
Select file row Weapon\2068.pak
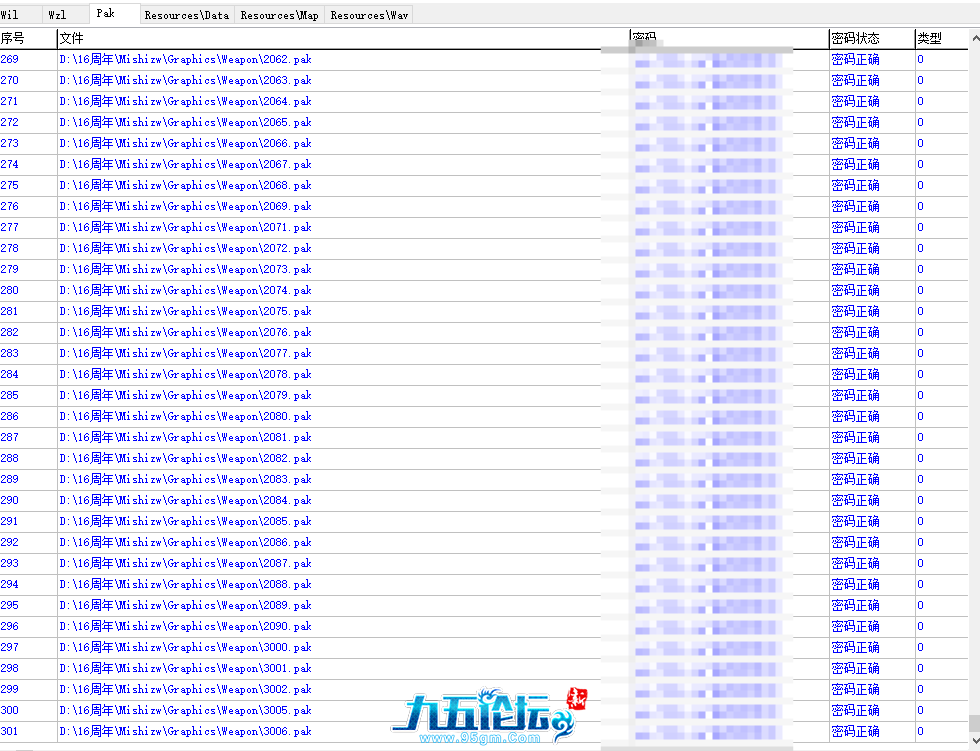484,186
